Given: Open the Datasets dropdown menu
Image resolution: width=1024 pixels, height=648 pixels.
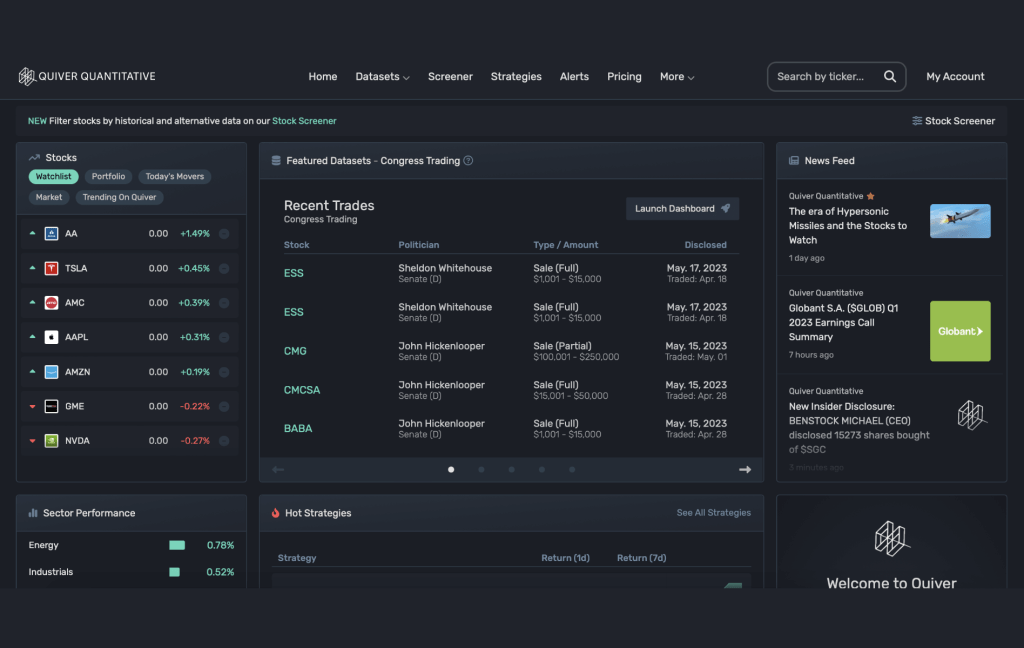Looking at the screenshot, I should tap(383, 76).
